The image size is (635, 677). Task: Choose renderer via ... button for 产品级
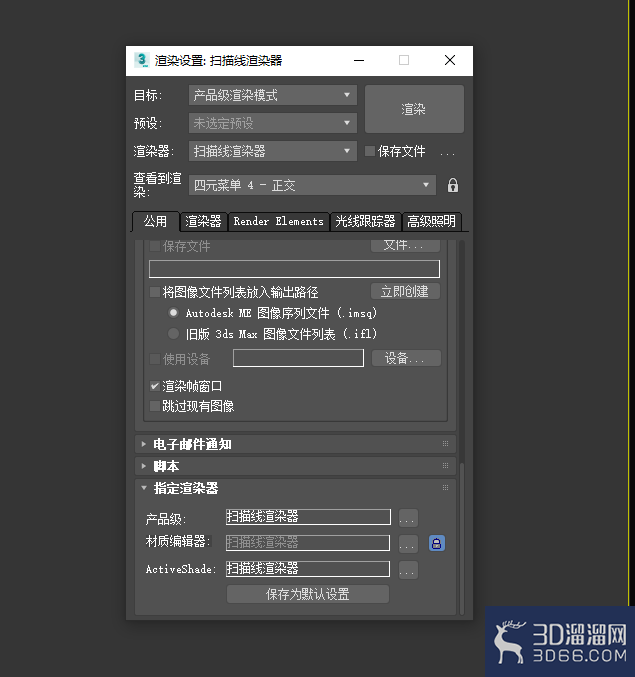[408, 518]
